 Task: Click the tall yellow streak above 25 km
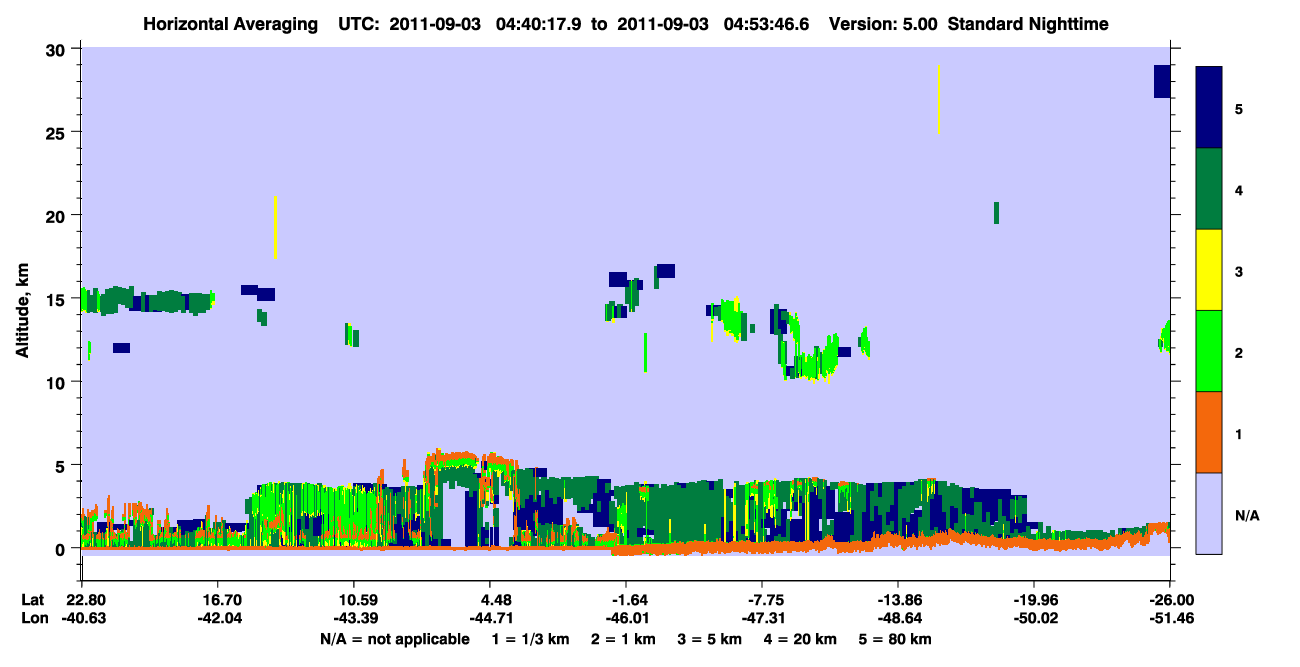(938, 99)
